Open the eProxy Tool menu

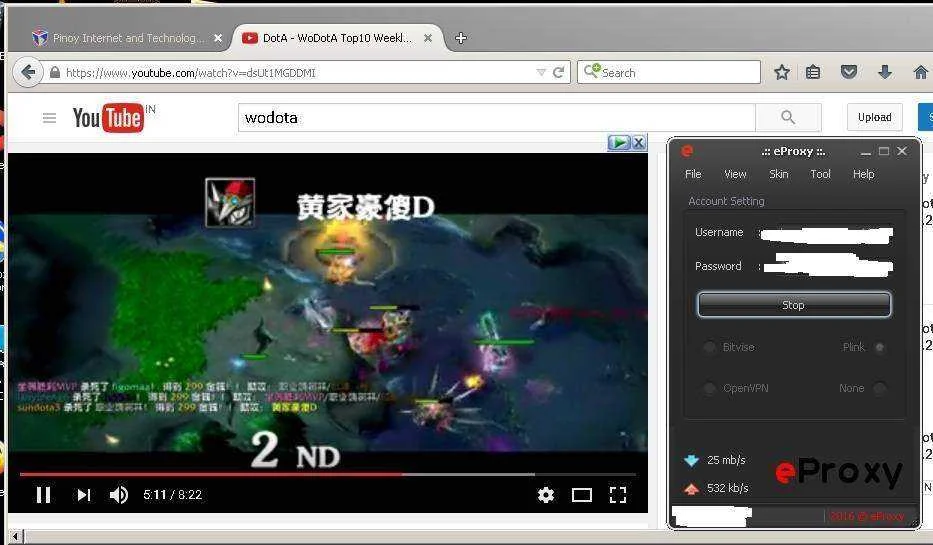point(821,174)
